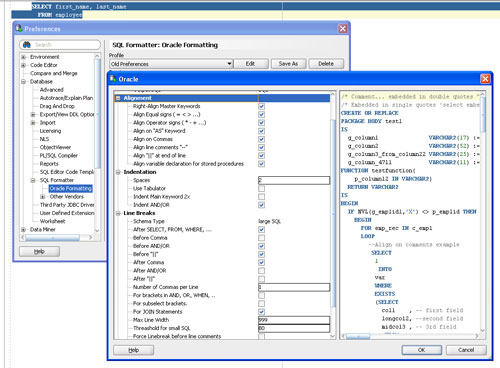Screen dimensions: 500x368
Task: Collapse the Line Breaks section
Action: pyautogui.click(x=118, y=213)
